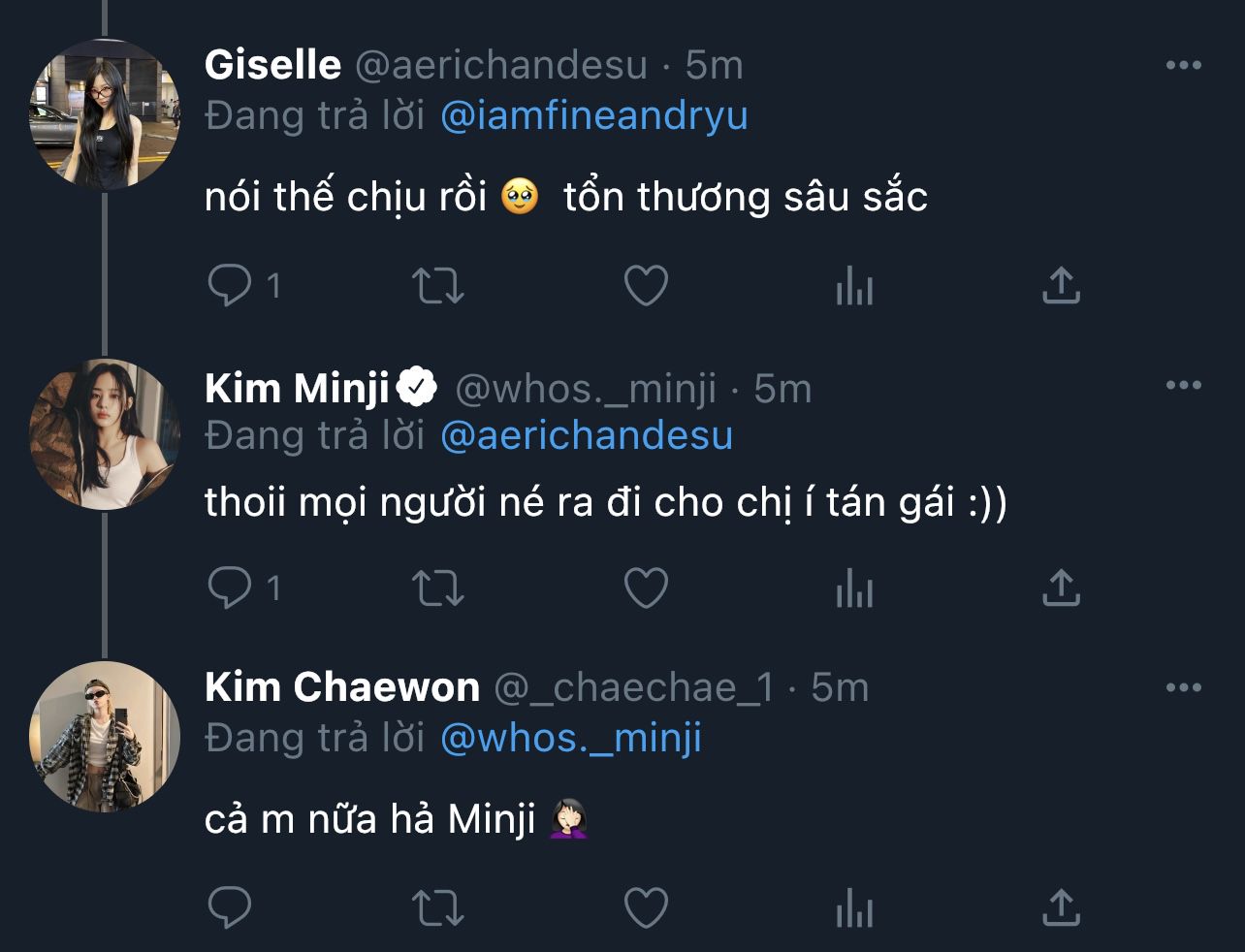Viewport: 1245px width, 952px height.
Task: Open the @iamfineandryu mention link
Action: pyautogui.click(x=593, y=115)
